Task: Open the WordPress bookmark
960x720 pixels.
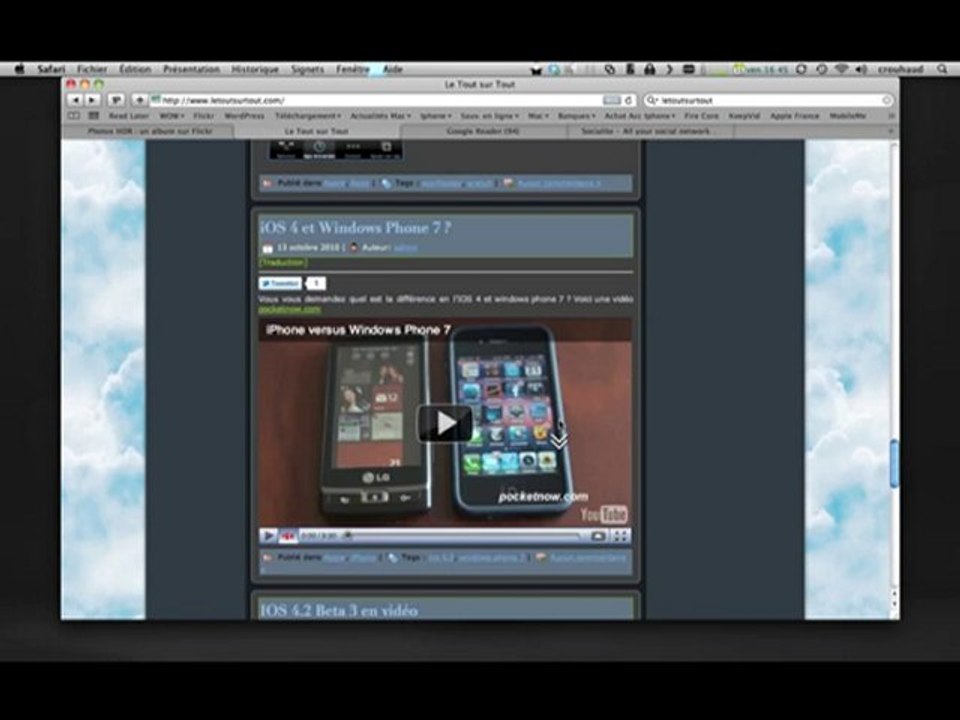Action: [244, 115]
